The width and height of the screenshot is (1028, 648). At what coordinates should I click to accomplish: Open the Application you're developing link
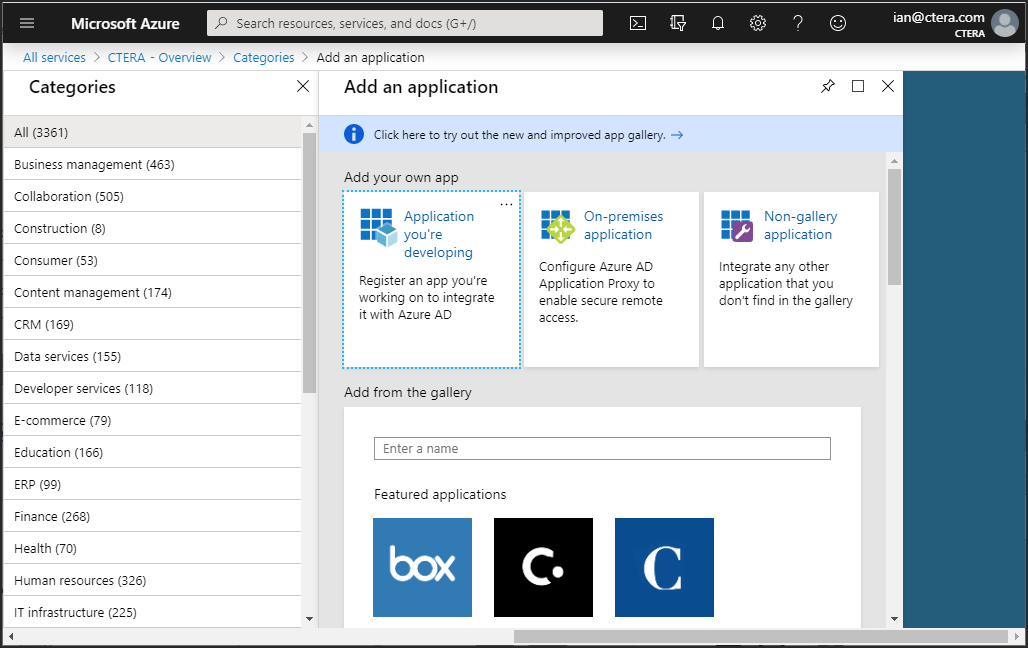click(439, 234)
